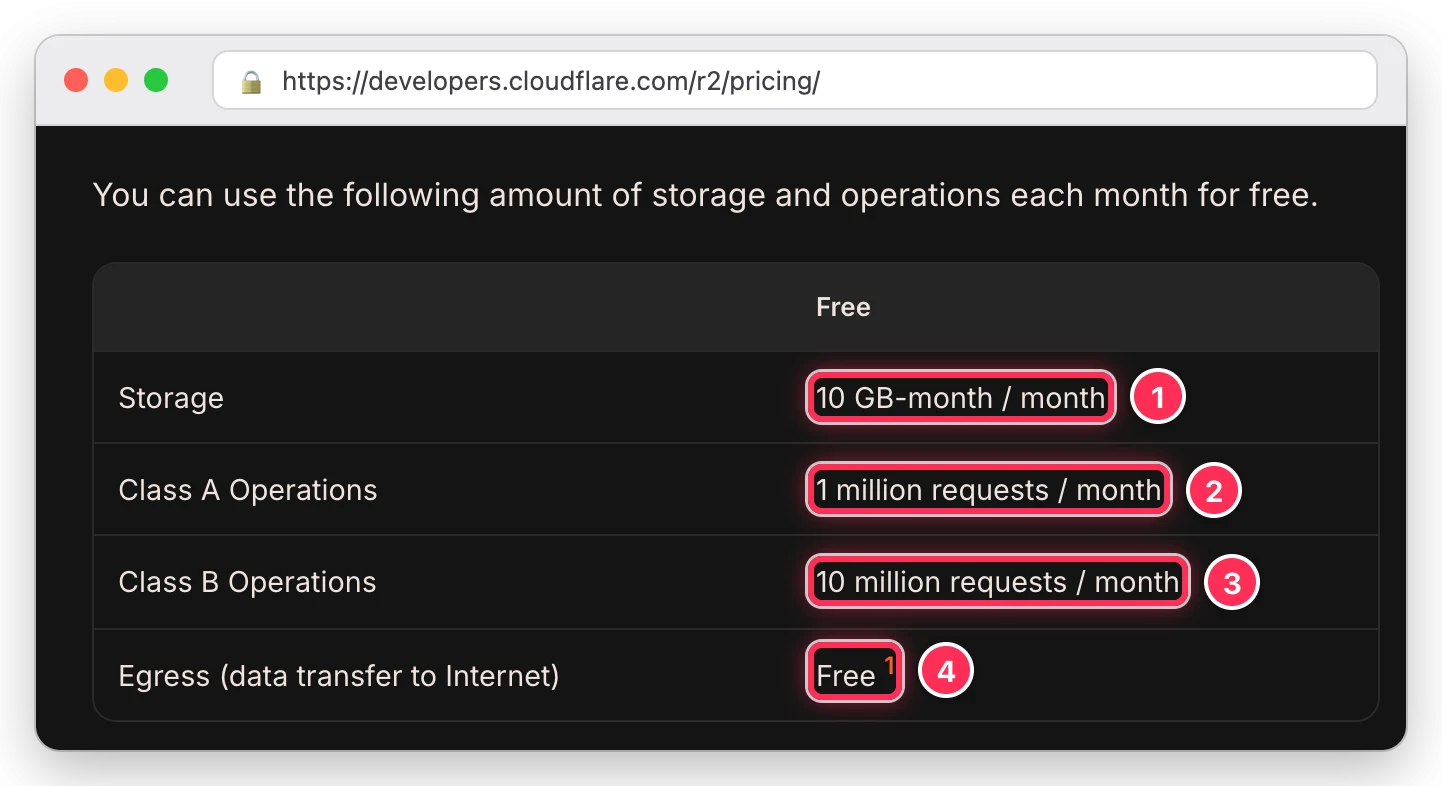Click the 'Storage' row label
1442x786 pixels.
(x=171, y=398)
